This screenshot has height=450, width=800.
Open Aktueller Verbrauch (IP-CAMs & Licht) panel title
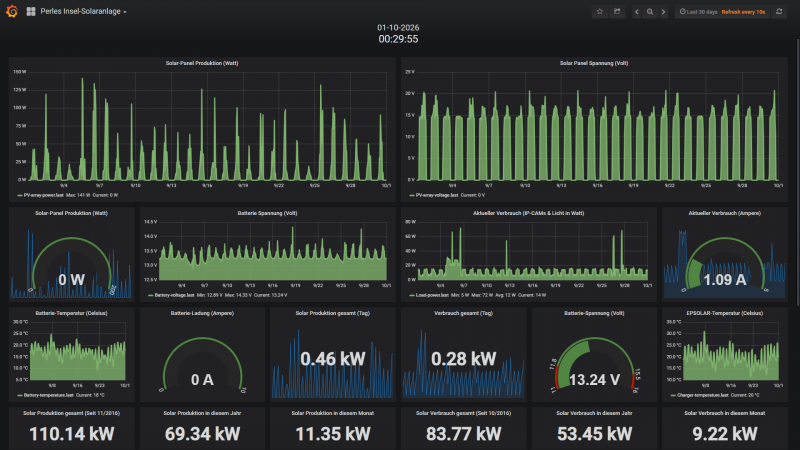[x=529, y=213]
